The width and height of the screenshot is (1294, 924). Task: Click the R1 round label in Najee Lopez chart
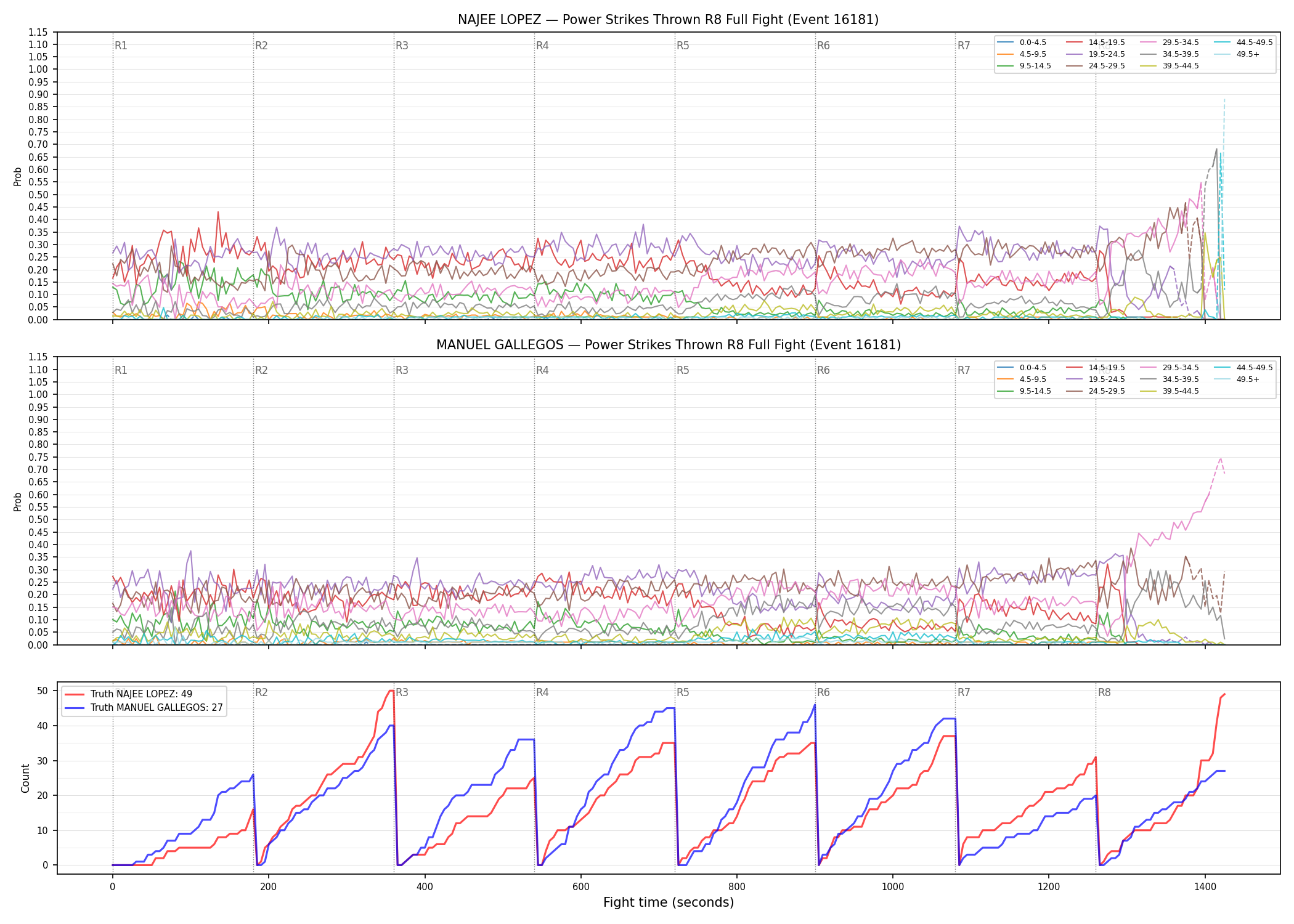(121, 46)
